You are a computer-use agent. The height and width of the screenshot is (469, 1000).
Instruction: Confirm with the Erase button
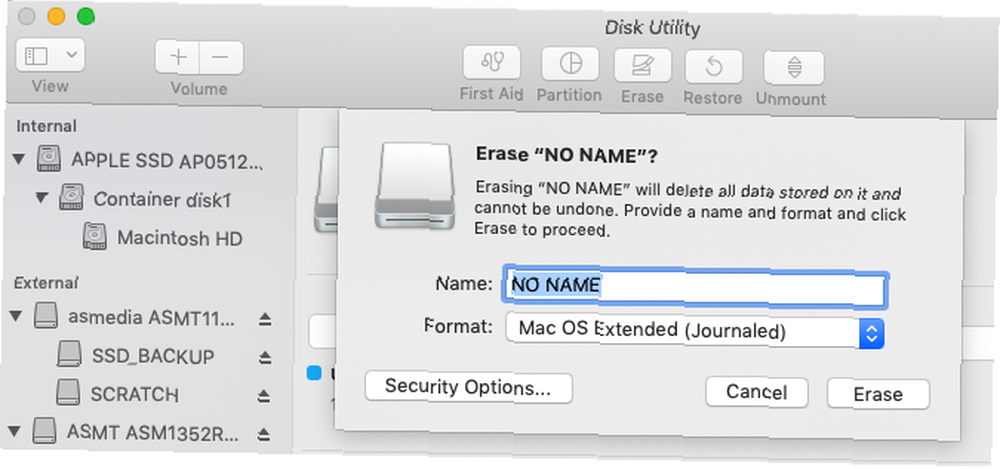pos(878,394)
